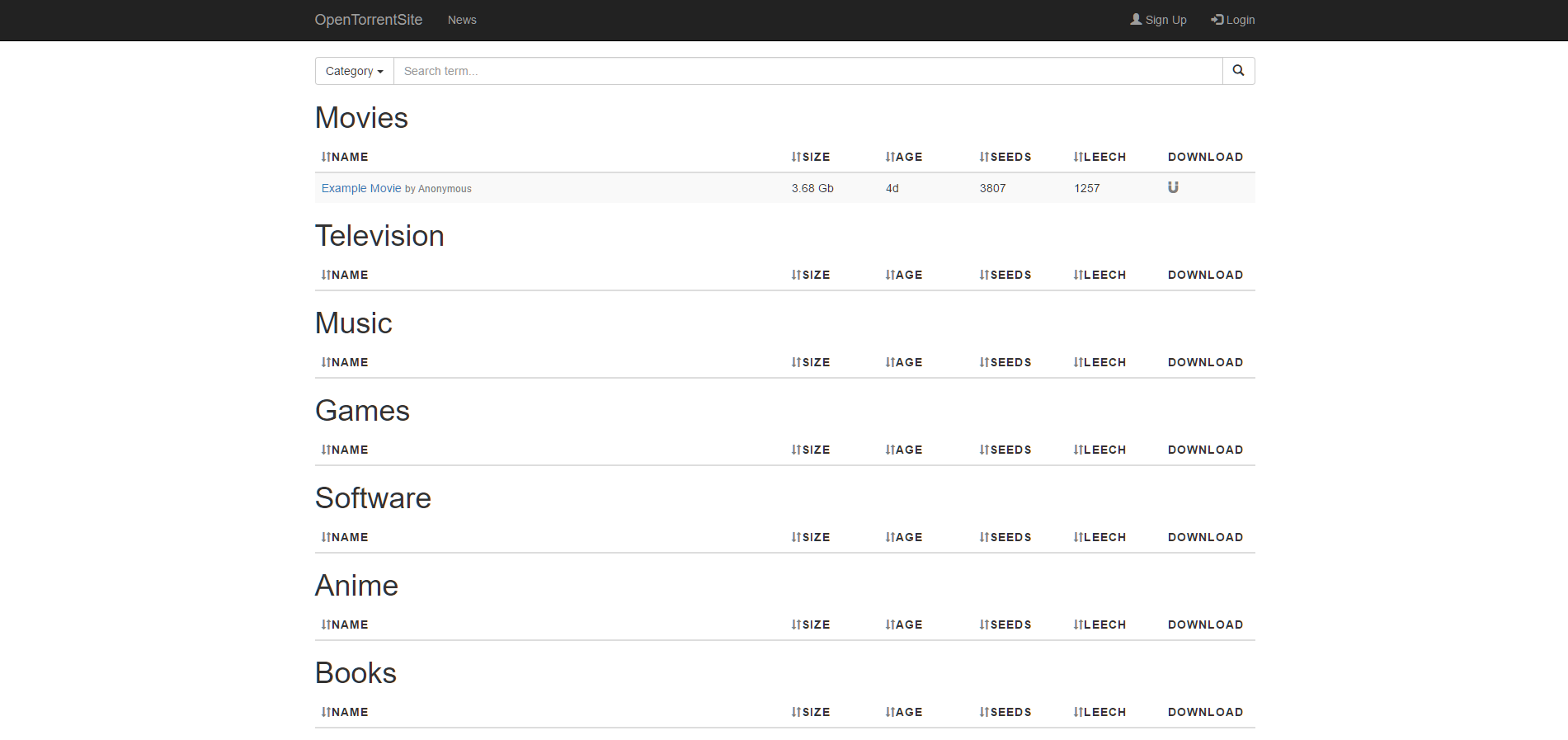Sort Anime table by Name
Screen dimensions: 1568x740
pyautogui.click(x=345, y=625)
